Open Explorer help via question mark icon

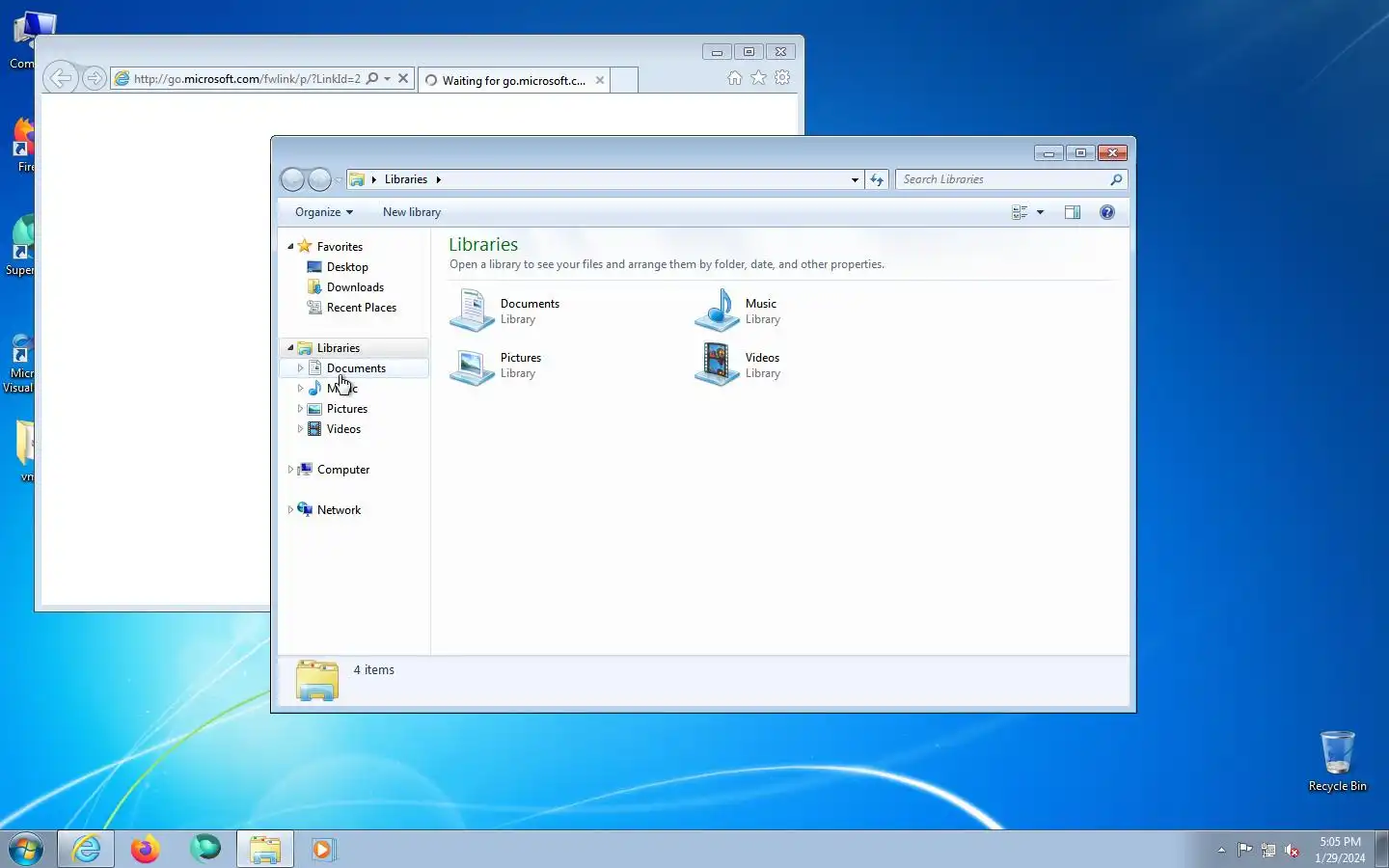click(x=1107, y=212)
